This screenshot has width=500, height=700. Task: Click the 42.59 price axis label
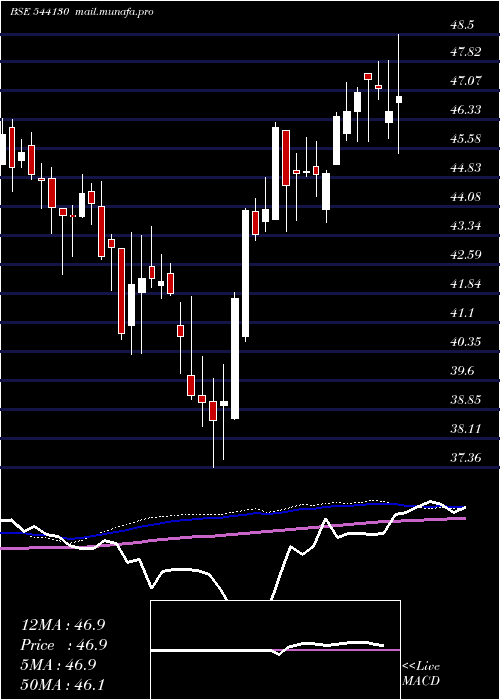point(465,255)
